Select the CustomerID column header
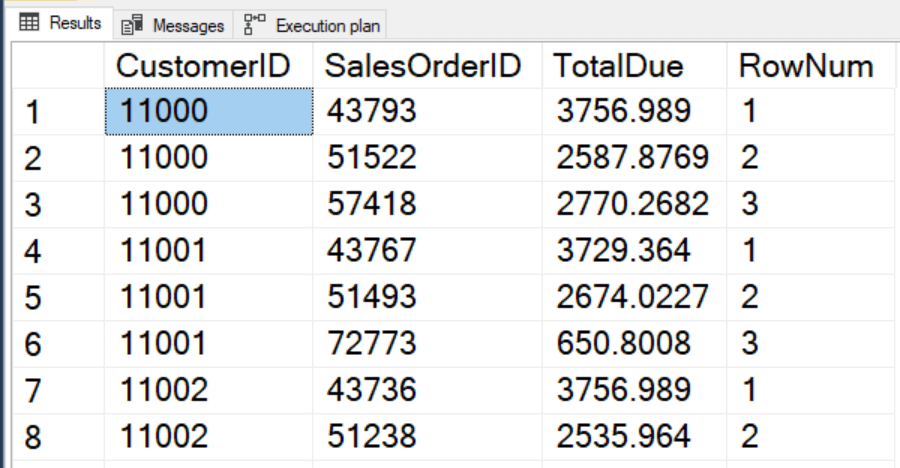The height and width of the screenshot is (468, 900). [209, 65]
